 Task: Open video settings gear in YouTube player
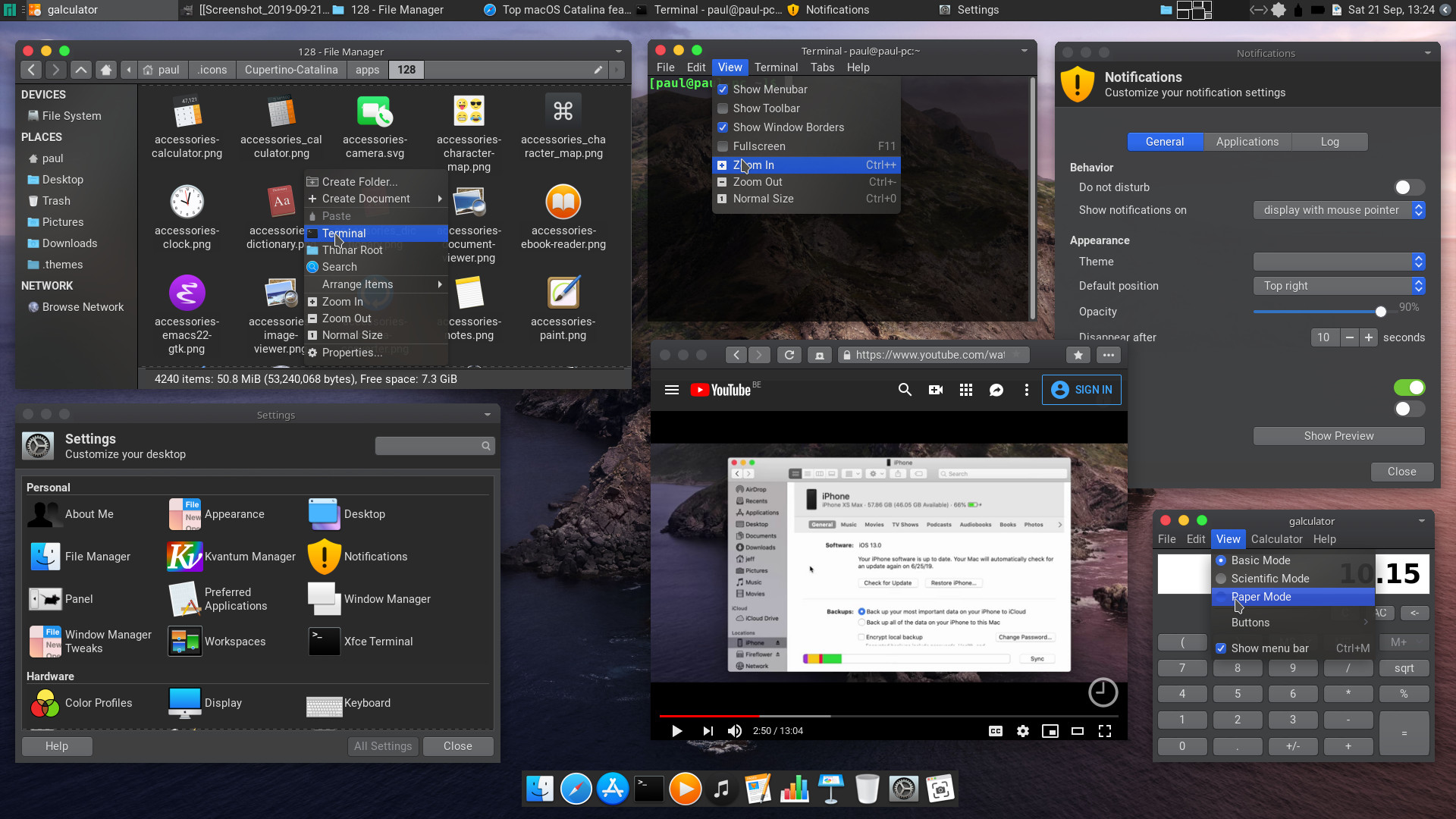[1023, 731]
